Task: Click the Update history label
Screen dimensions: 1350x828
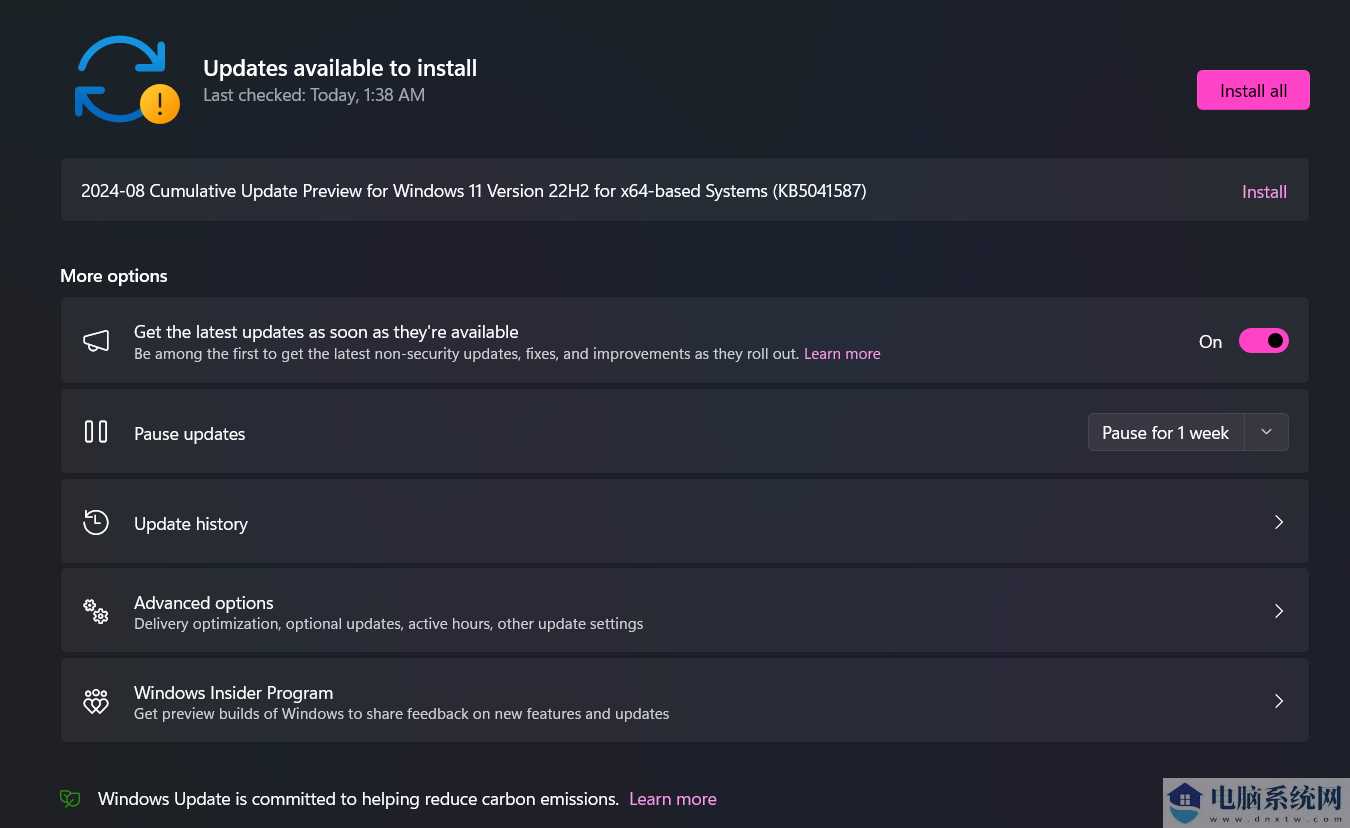Action: [191, 524]
